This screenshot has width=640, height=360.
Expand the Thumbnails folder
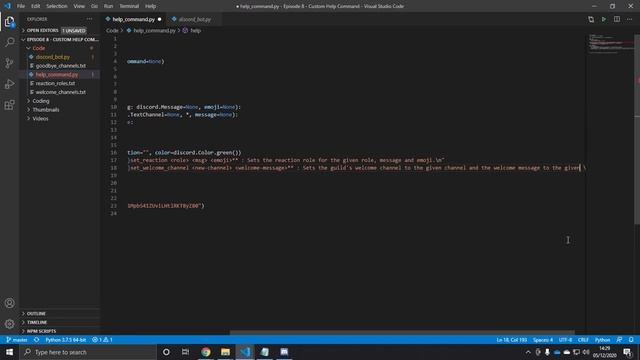click(60, 110)
